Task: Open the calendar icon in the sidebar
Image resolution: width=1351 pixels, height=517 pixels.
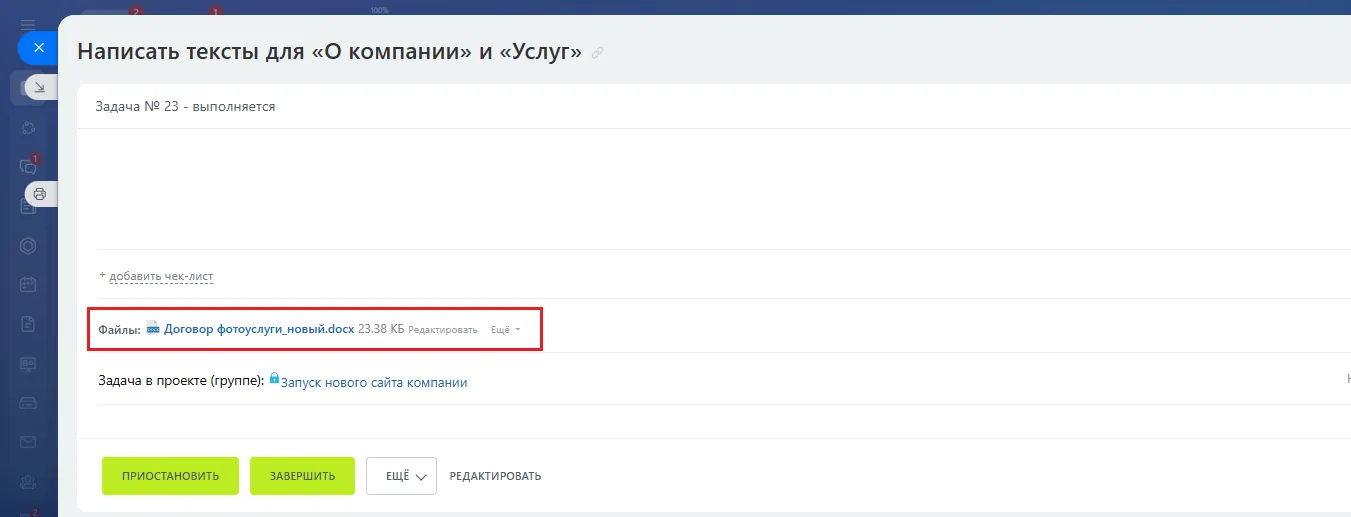Action: 28,285
